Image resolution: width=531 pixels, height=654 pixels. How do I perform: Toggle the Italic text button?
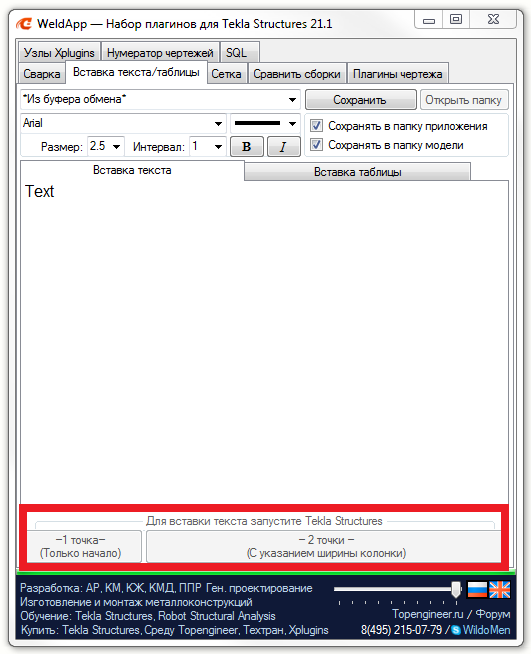[284, 146]
